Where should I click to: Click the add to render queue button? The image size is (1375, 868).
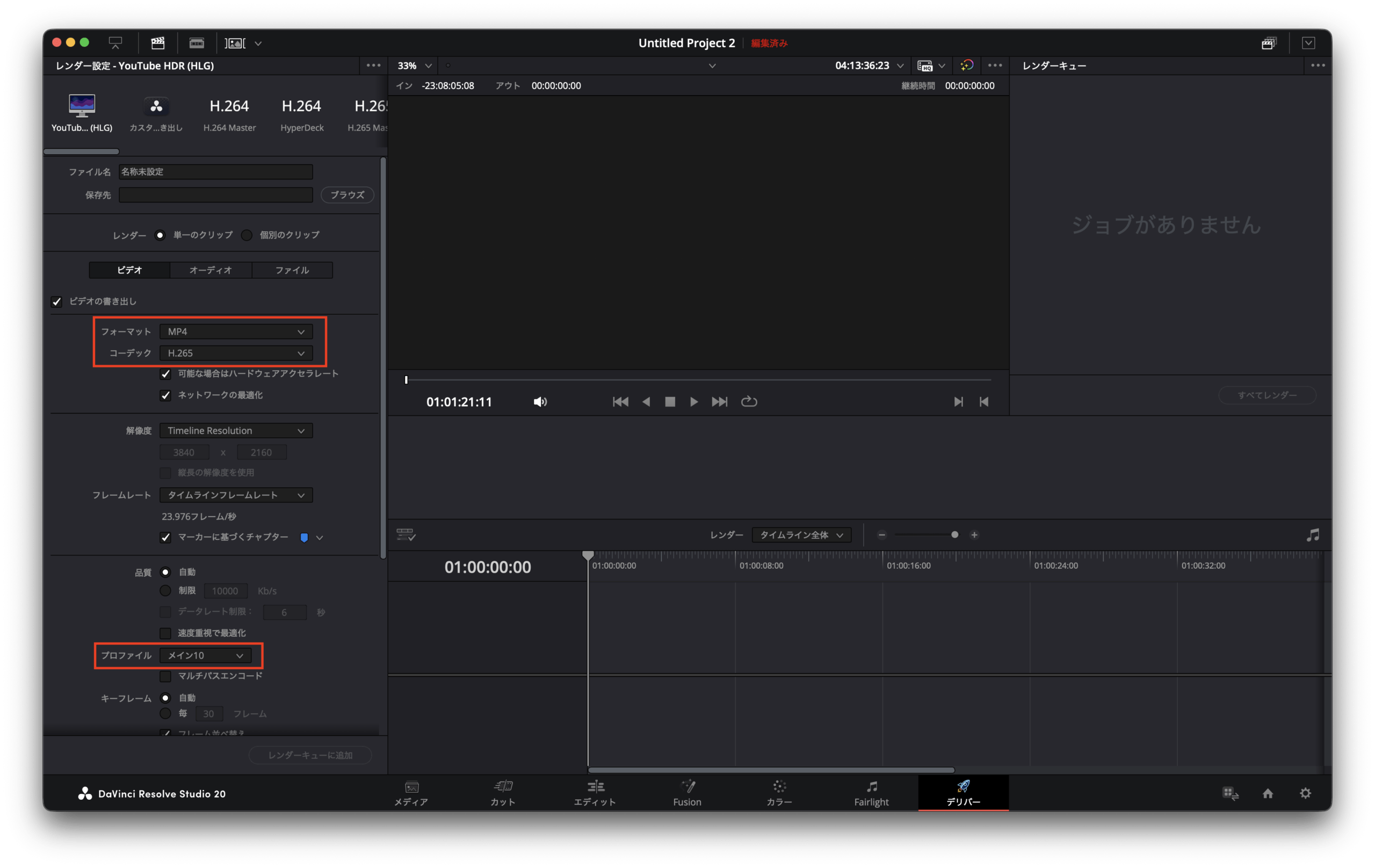(x=310, y=755)
